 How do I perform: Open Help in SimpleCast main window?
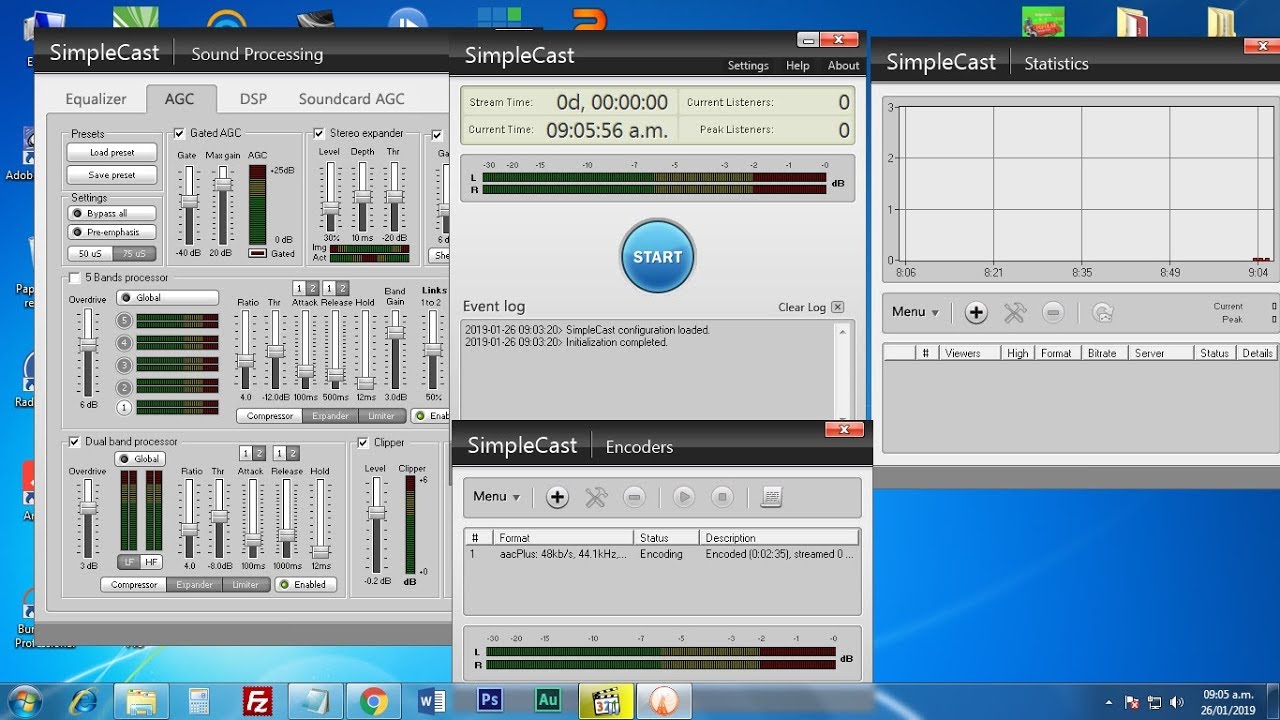click(798, 65)
